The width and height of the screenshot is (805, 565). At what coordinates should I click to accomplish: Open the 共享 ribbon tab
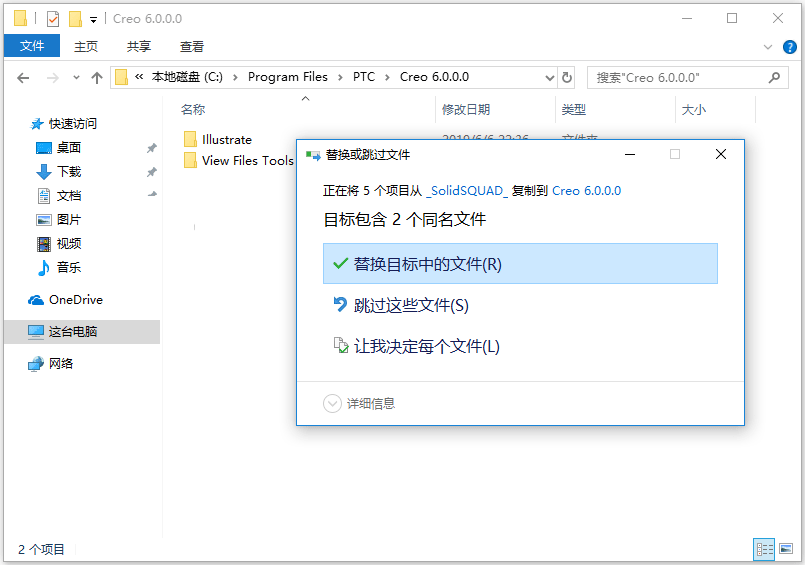139,47
